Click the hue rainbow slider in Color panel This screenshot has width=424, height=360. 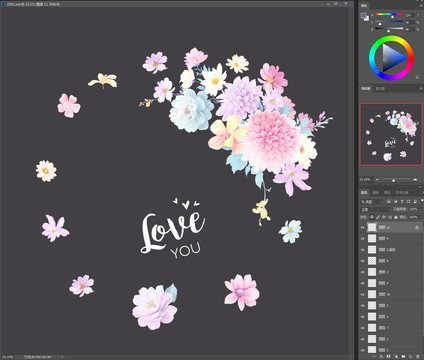pos(389,14)
